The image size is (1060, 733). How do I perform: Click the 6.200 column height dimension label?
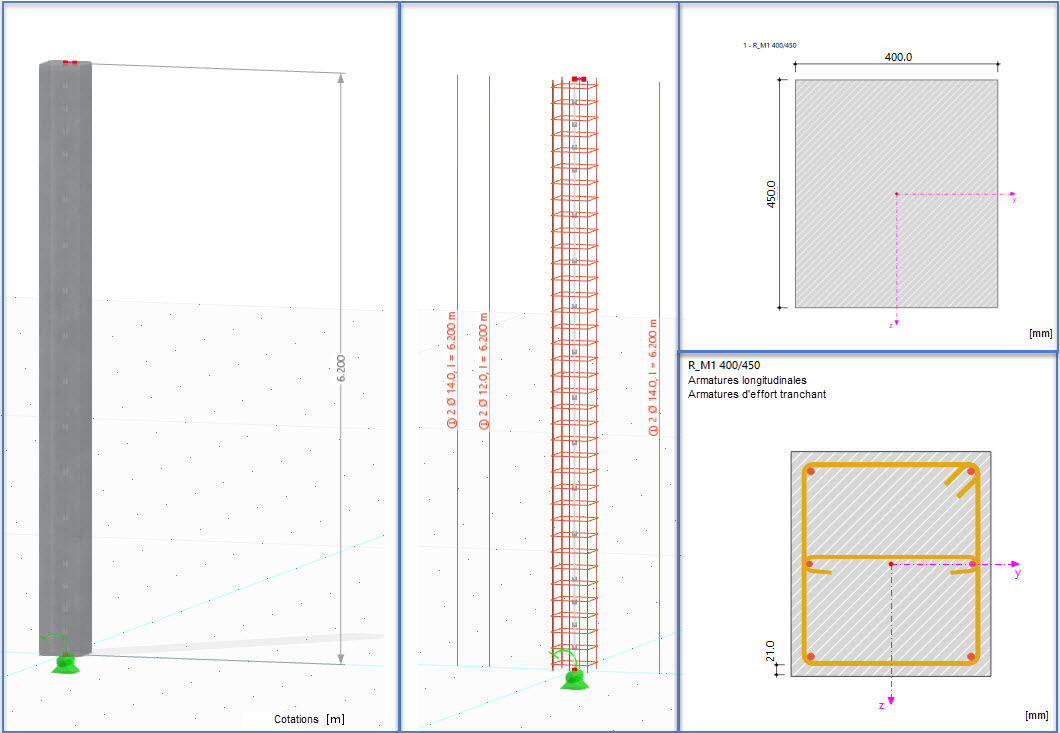(341, 368)
